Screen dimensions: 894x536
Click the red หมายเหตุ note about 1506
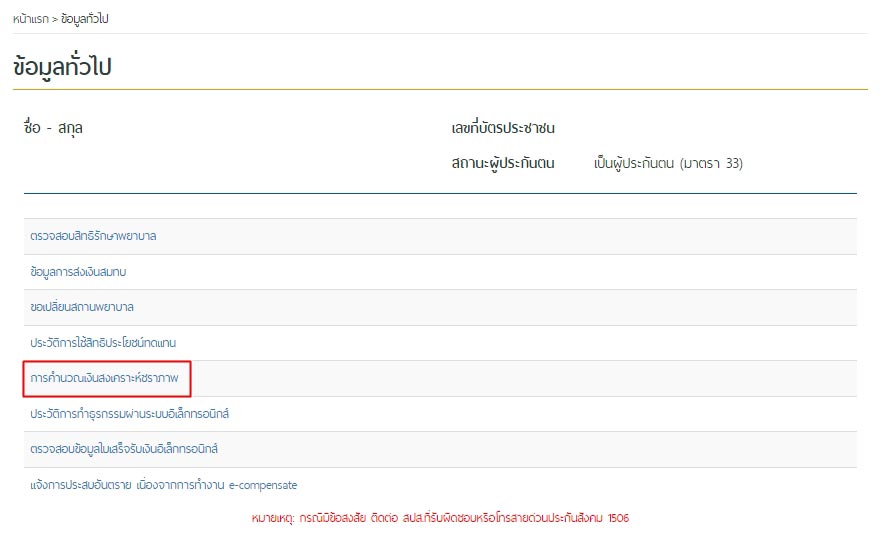440,518
